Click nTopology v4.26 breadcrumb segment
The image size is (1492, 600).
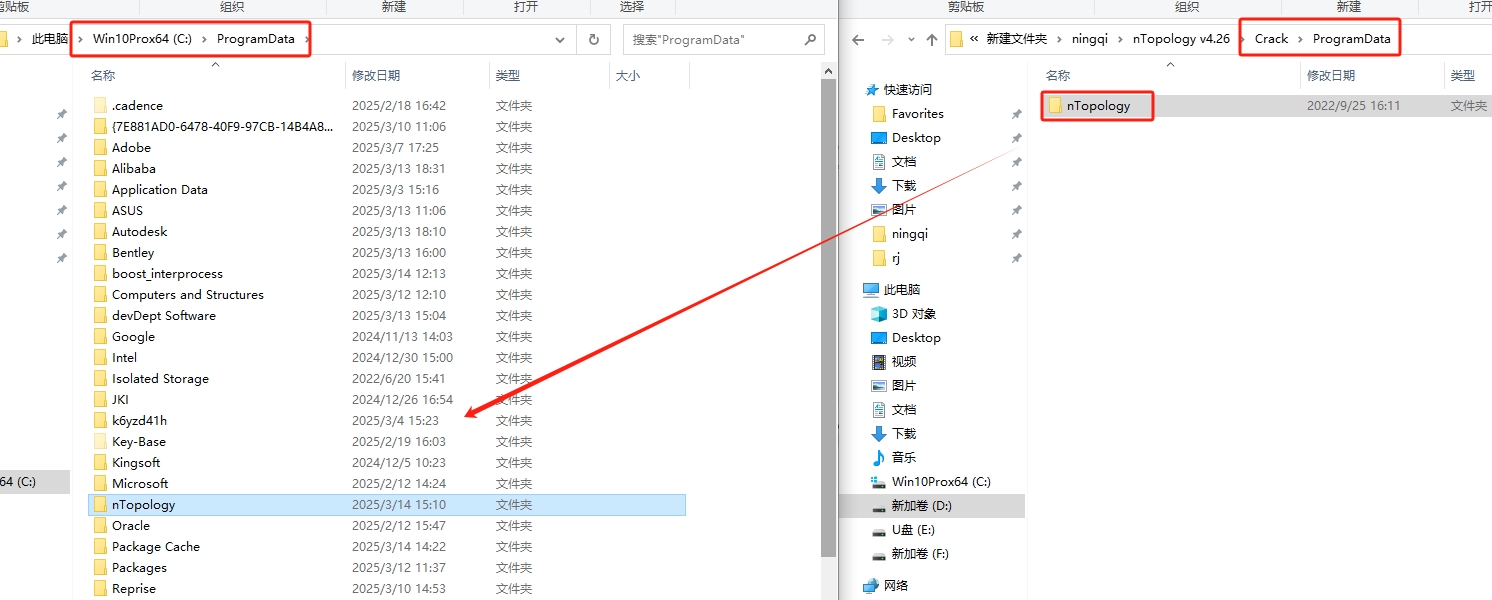point(1181,39)
